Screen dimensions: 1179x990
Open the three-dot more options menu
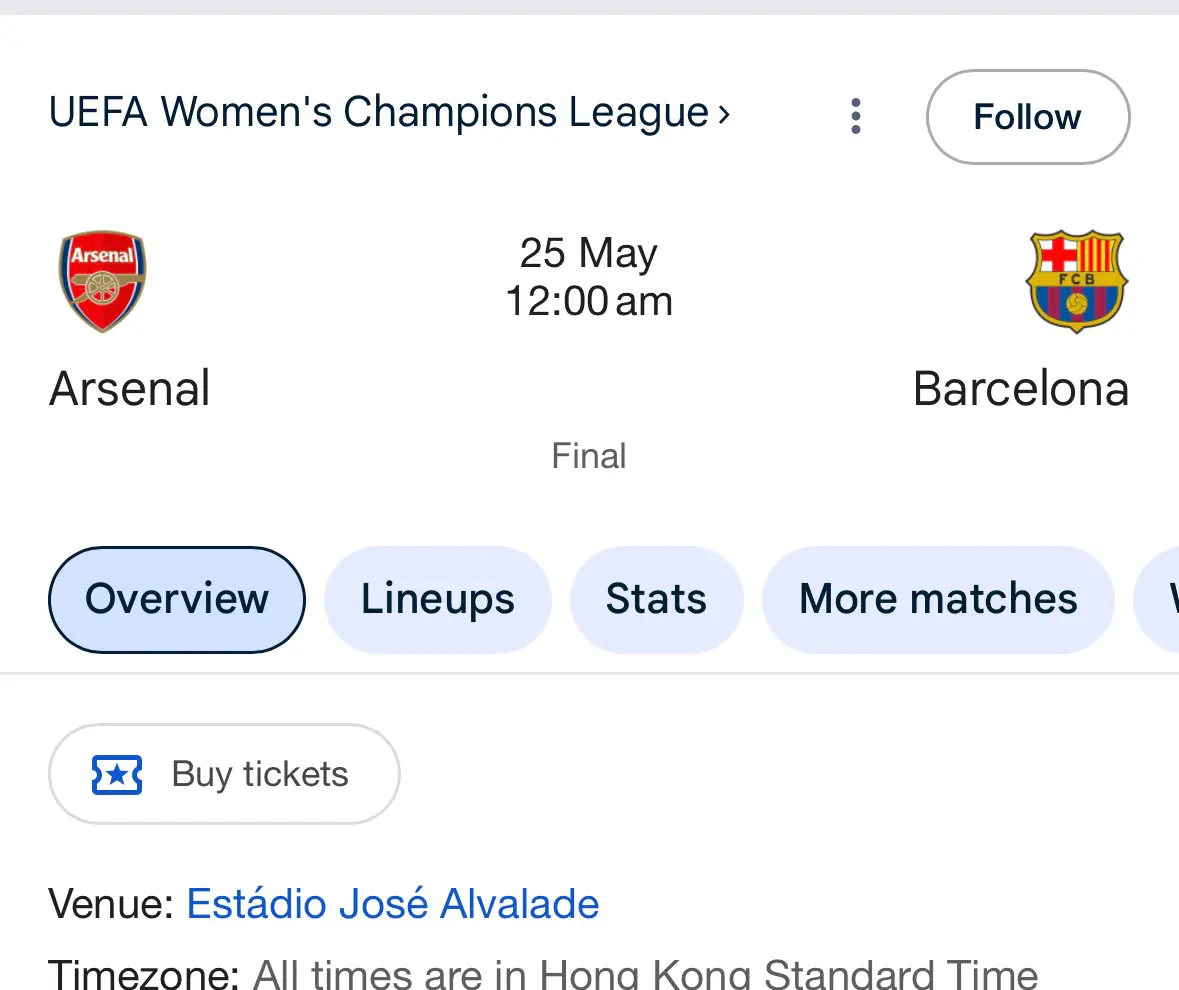[x=856, y=117]
